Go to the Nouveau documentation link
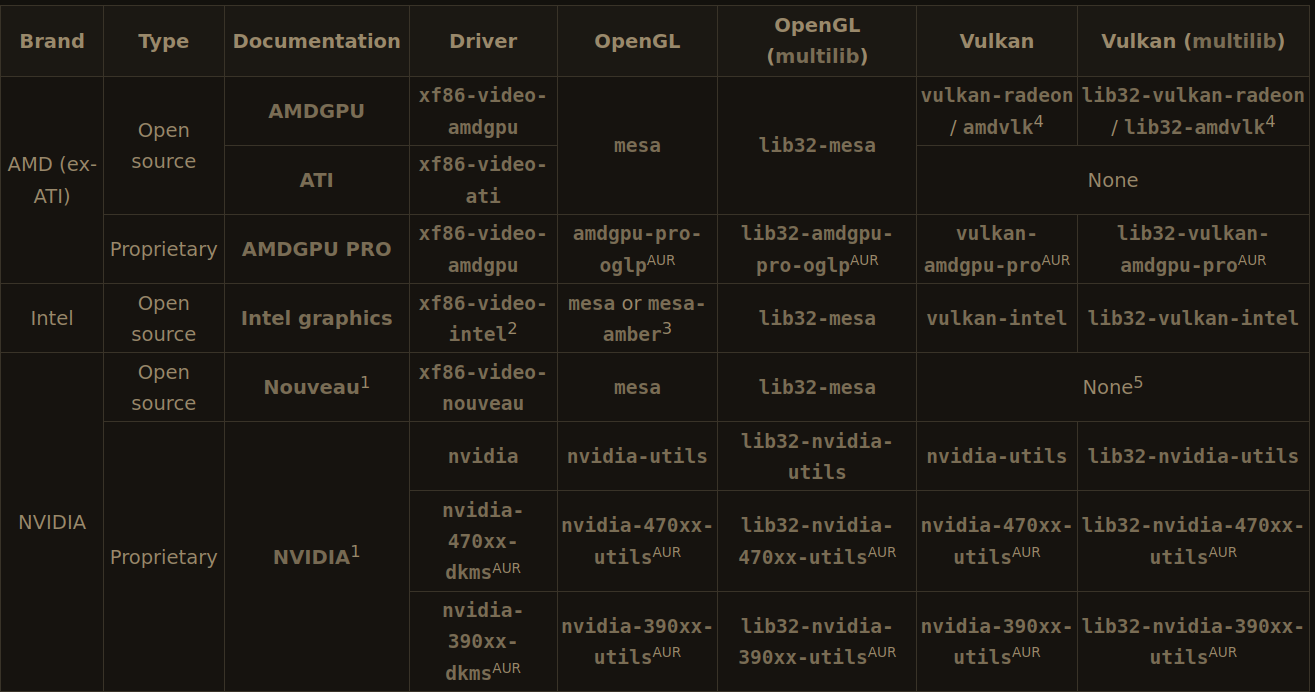Viewport: 1315px width, 692px height. pos(311,387)
